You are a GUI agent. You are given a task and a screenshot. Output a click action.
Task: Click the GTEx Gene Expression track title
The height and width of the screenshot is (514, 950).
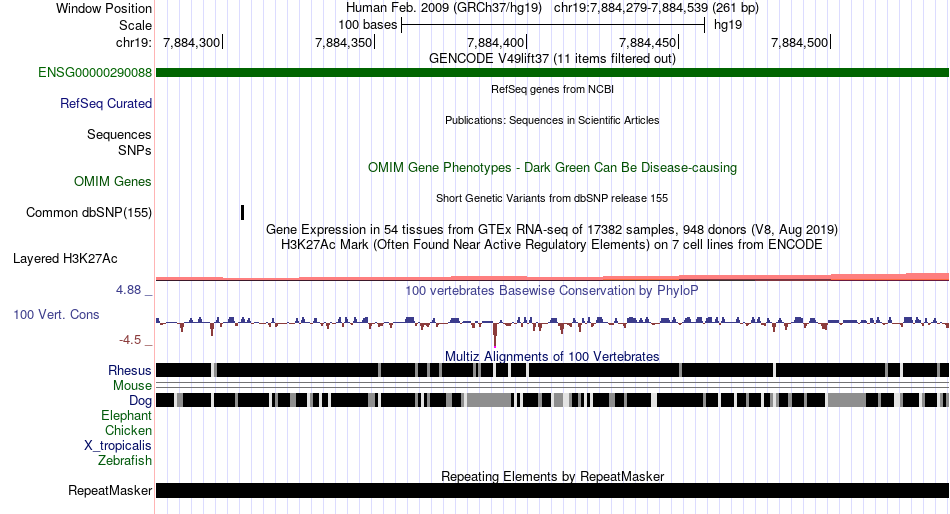point(552,230)
